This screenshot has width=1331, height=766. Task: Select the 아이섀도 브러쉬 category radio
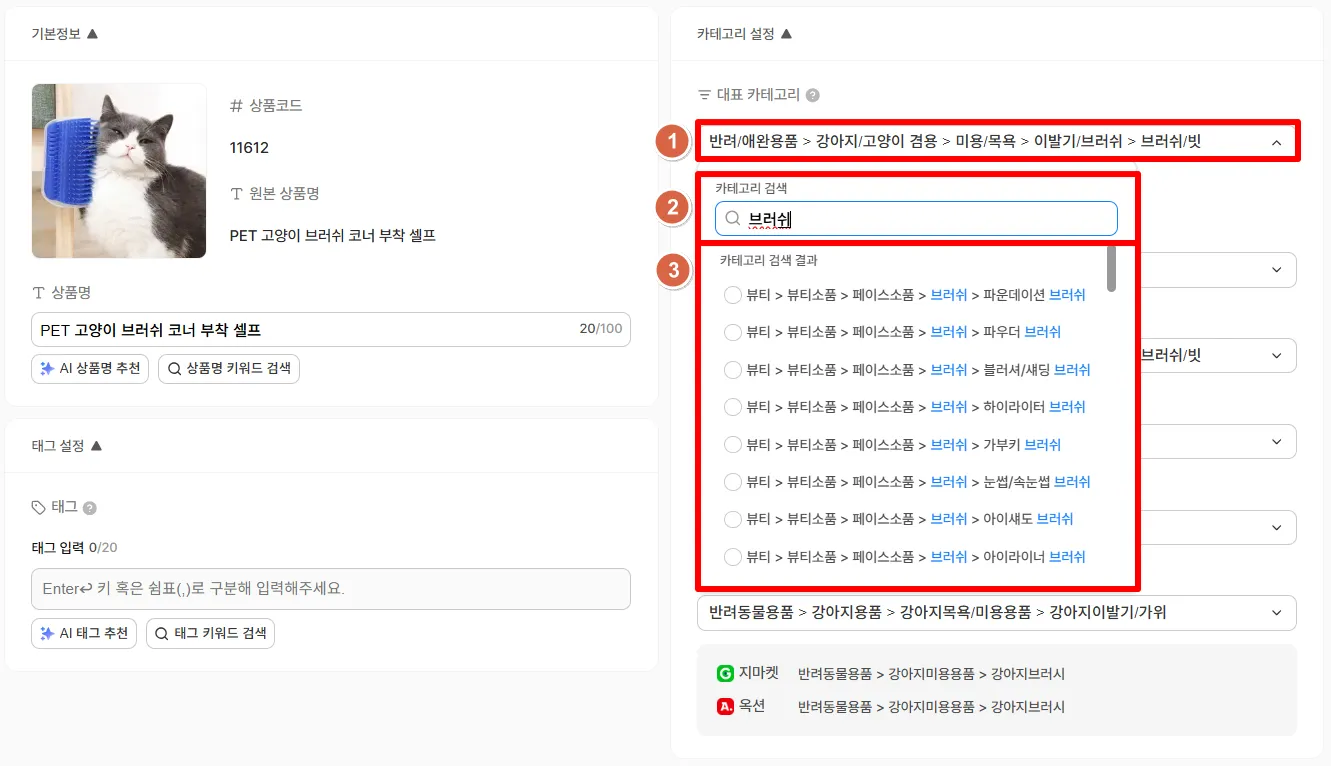[733, 519]
